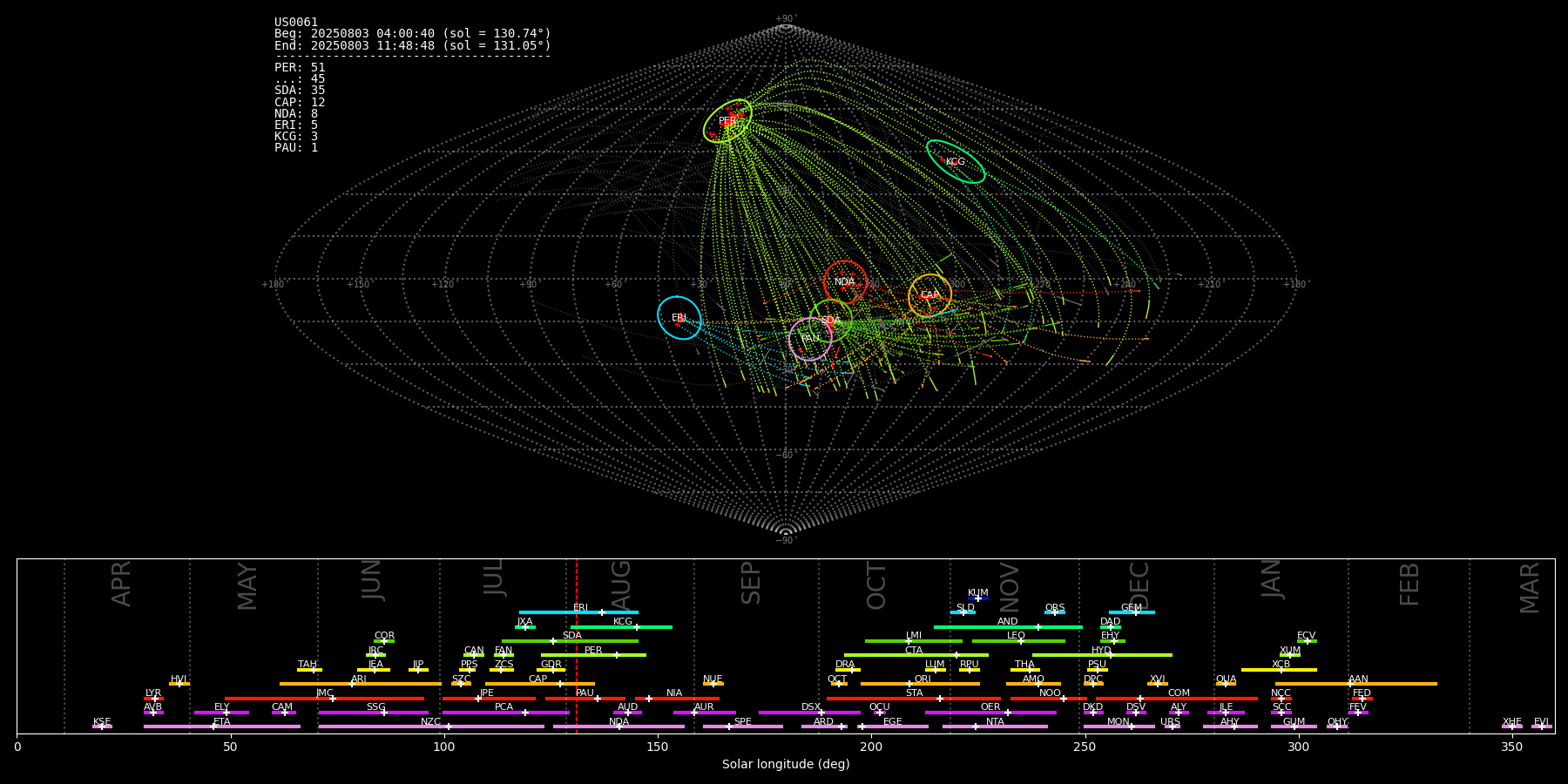
Task: Select the PCA purple activity bar
Action: click(x=505, y=713)
